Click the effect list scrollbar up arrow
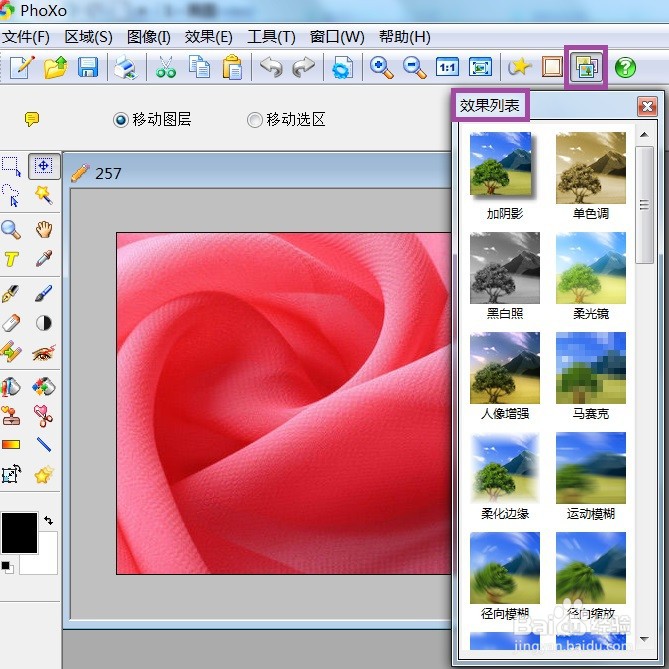This screenshot has width=669, height=669. tap(644, 135)
